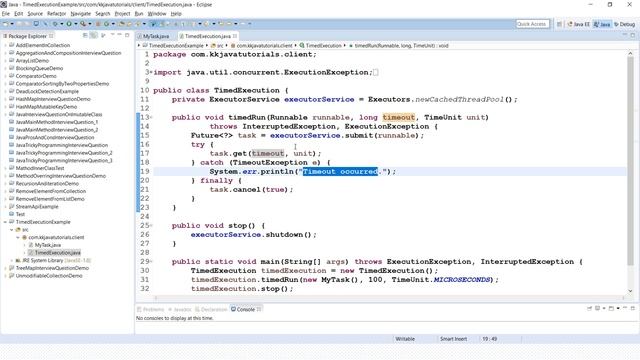Screen dimensions: 640x360
Task: Click the Open Console icon
Action: [x=611, y=308]
